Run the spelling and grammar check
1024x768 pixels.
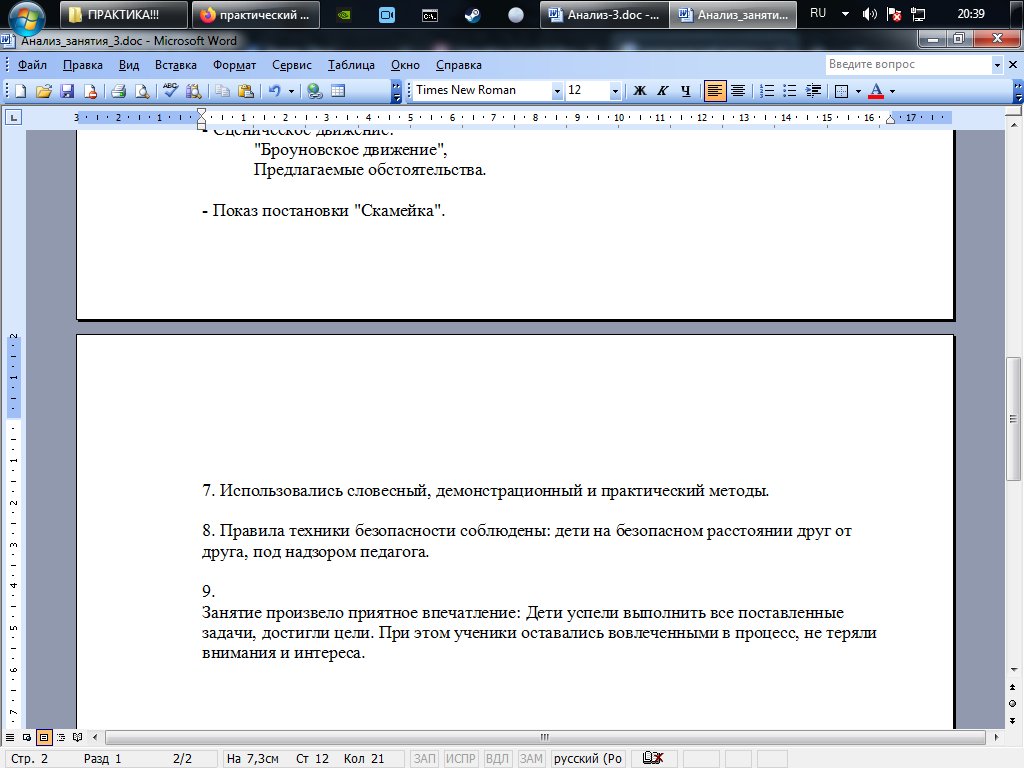click(x=170, y=91)
